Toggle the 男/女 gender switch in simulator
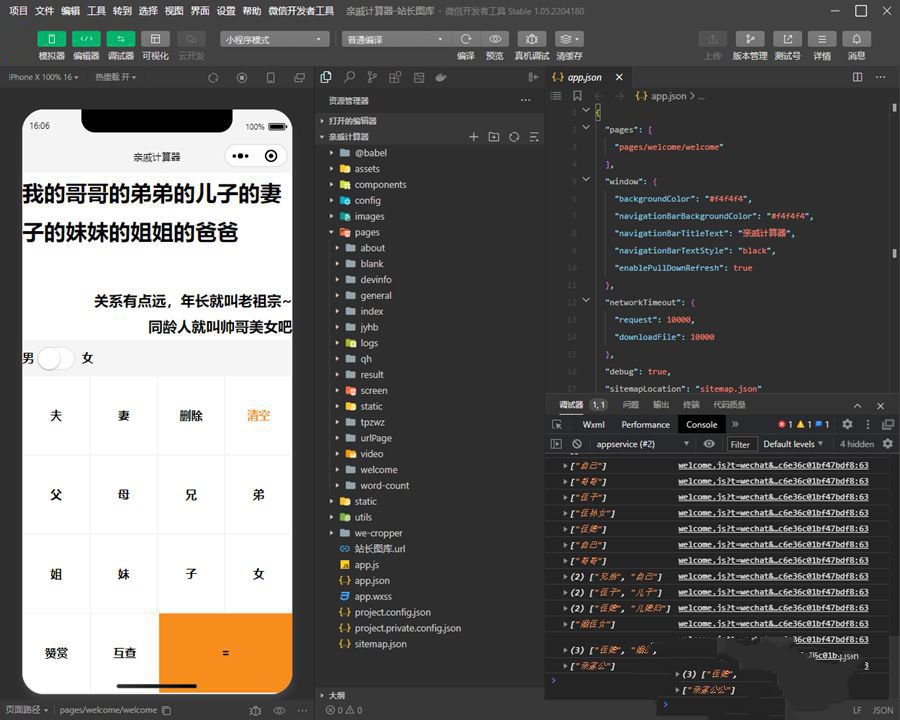The height and width of the screenshot is (720, 900). click(57, 357)
